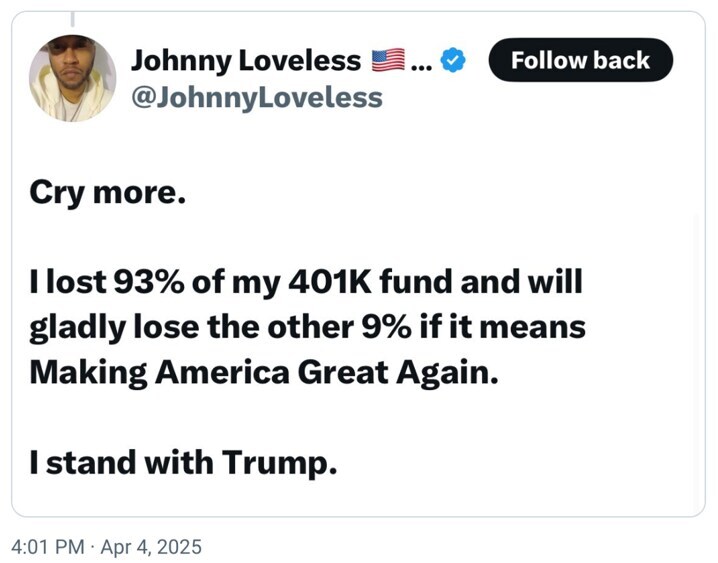Click the Apr 4, 2025 date
Screen dimensions: 718x563
pyautogui.click(x=152, y=547)
